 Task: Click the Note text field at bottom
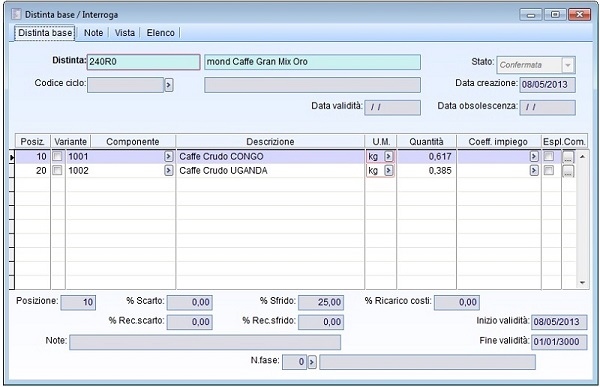point(205,342)
